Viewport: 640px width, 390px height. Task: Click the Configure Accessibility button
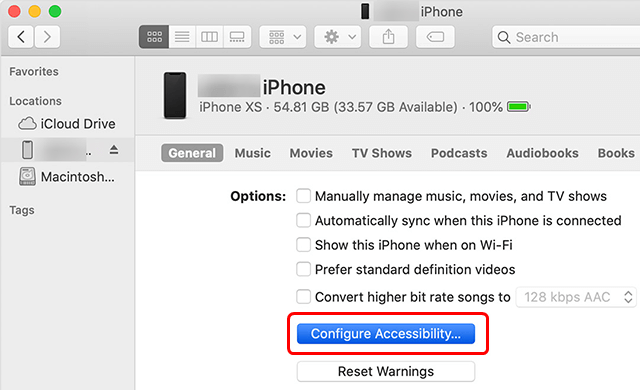(386, 334)
